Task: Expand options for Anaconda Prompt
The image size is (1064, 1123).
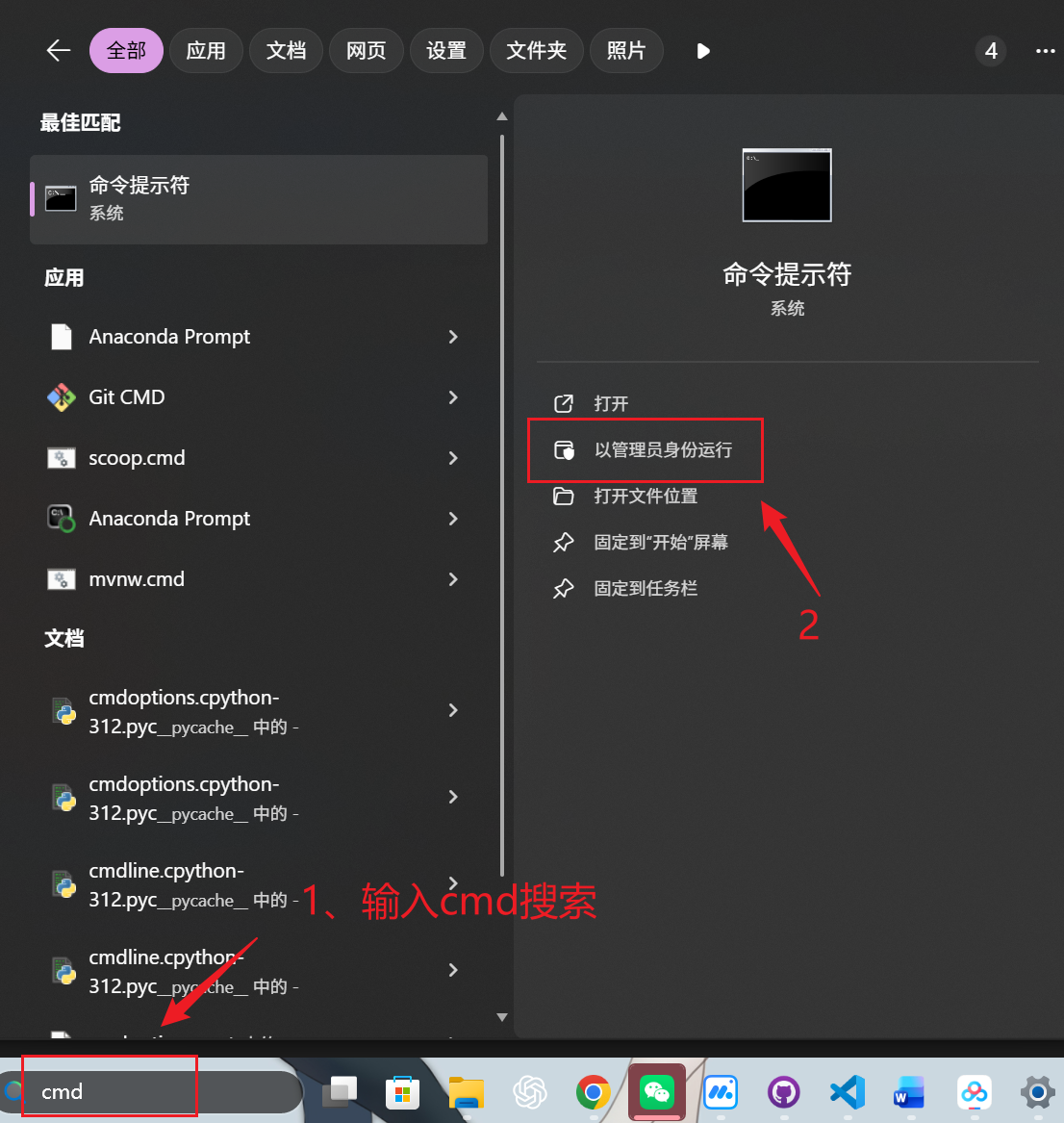Action: tap(452, 337)
